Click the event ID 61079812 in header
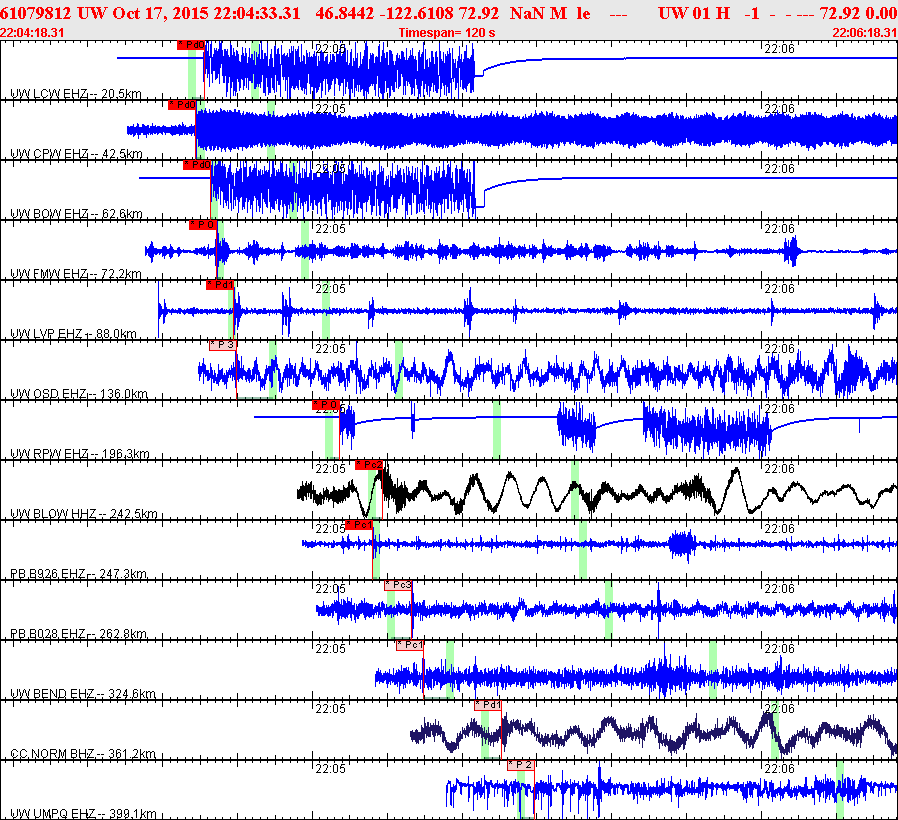Image resolution: width=898 pixels, height=820 pixels. 36,13
